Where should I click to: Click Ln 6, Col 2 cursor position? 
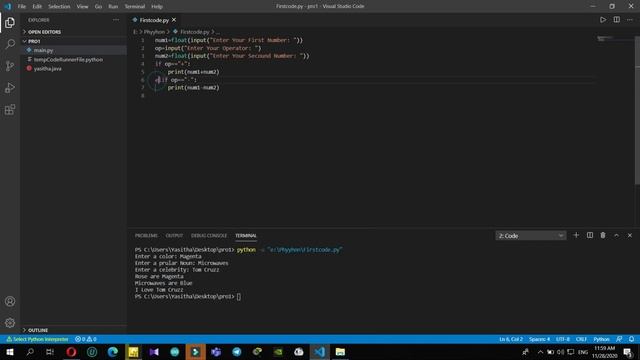pyautogui.click(x=511, y=339)
